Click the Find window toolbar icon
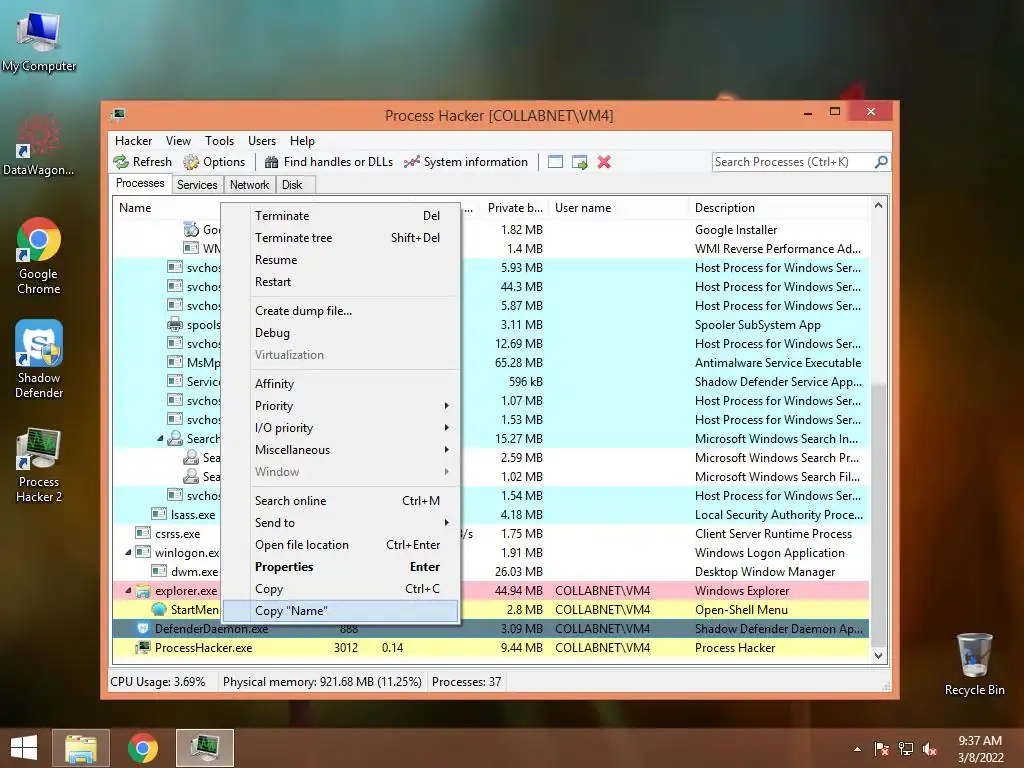The height and width of the screenshot is (768, 1024). (x=555, y=162)
